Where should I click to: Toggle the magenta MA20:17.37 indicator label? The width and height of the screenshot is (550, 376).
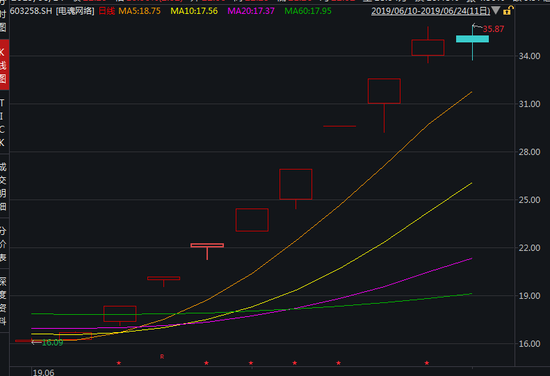tap(251, 11)
